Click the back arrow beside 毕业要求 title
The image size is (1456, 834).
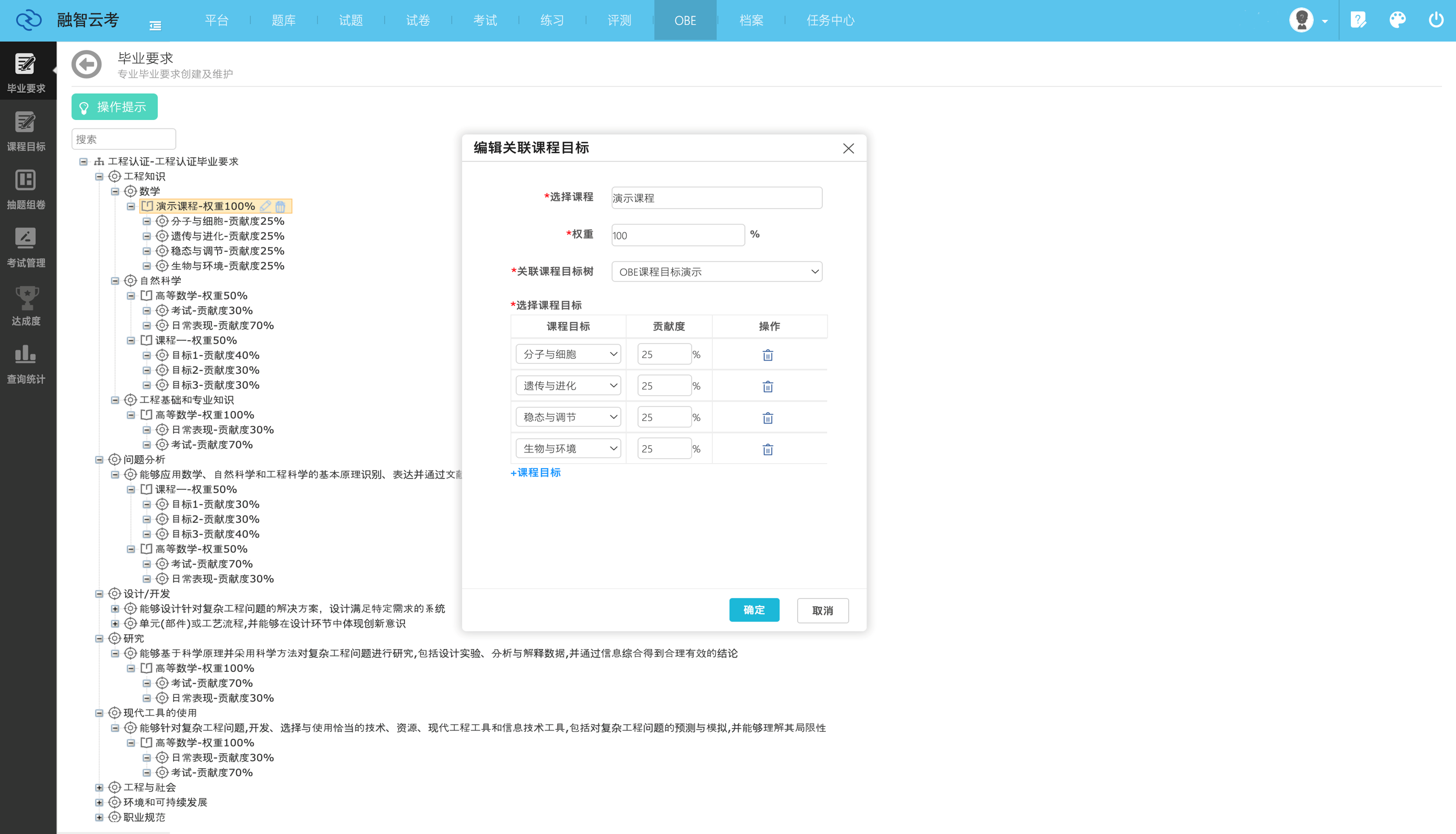[86, 64]
